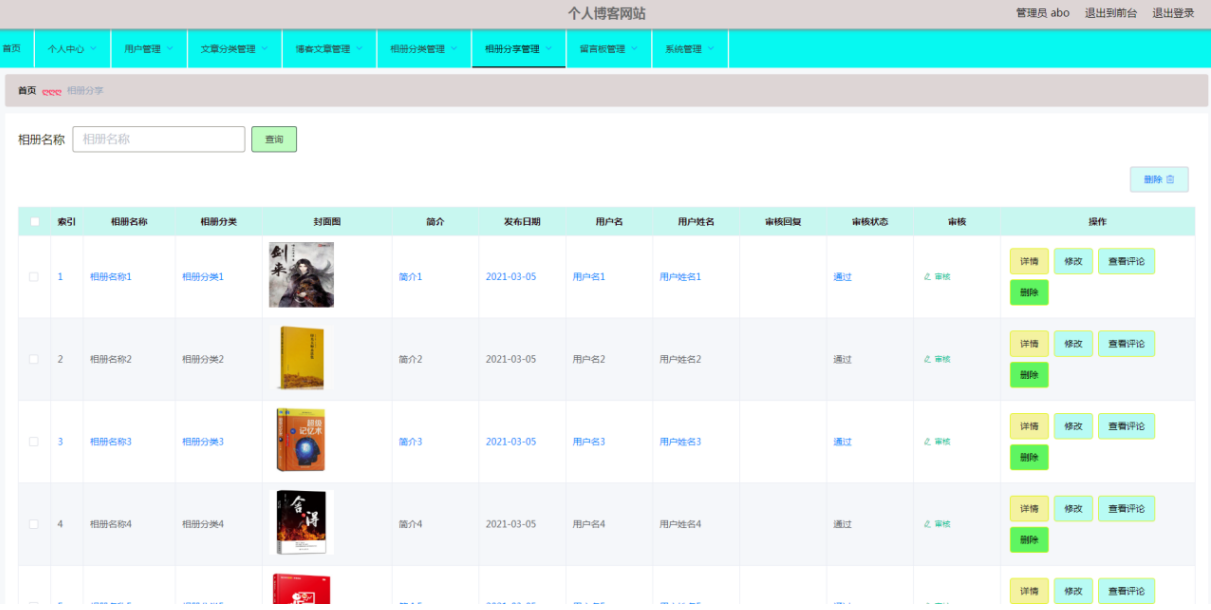The image size is (1211, 610).
Task: Open 详情 for row 相册名称3
Action: [x=1029, y=426]
